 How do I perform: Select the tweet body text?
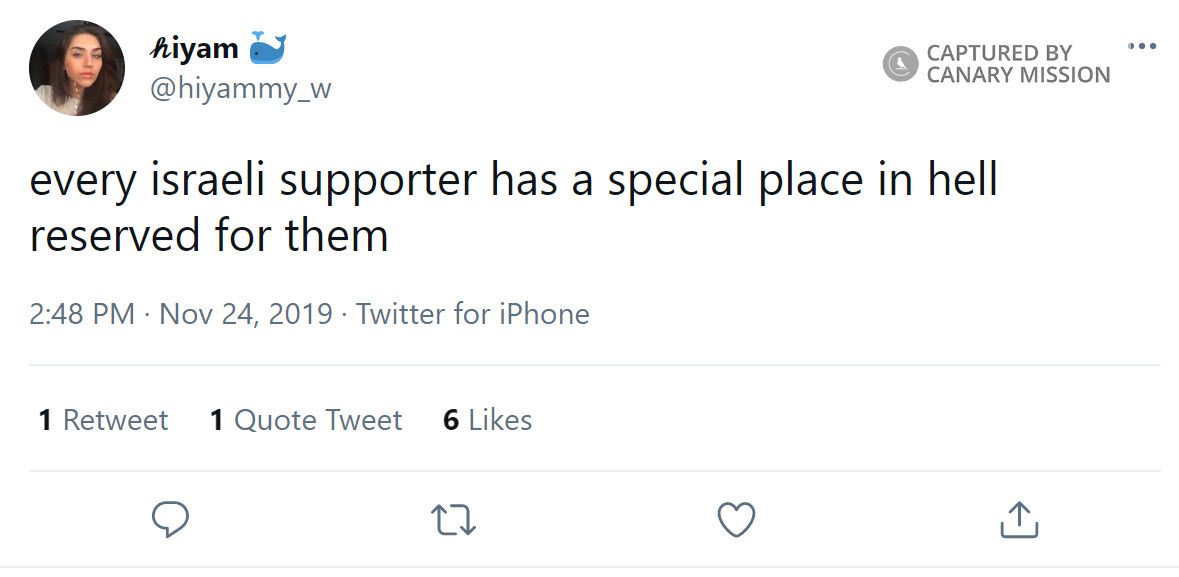[x=516, y=203]
